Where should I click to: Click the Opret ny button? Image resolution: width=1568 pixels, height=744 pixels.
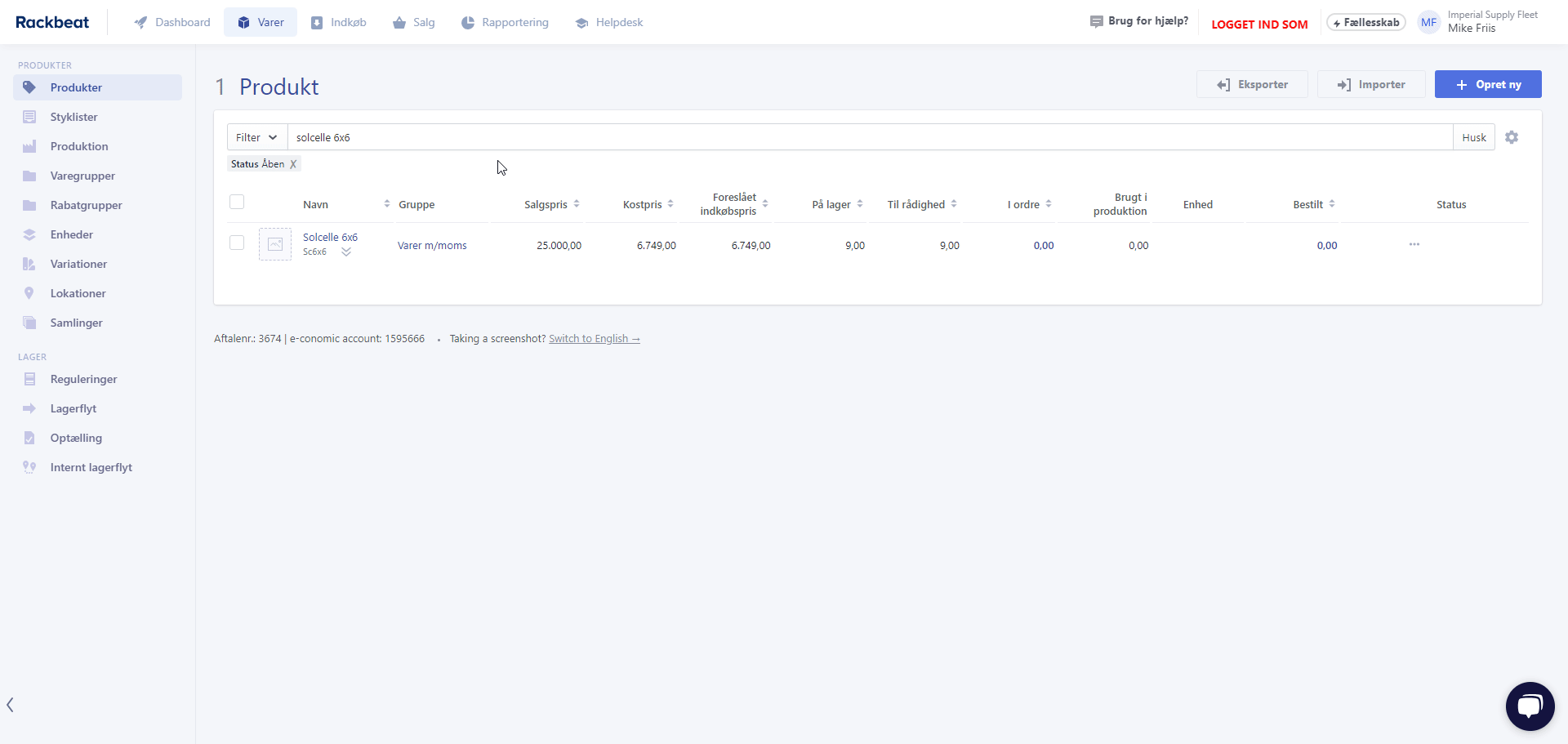click(1487, 84)
